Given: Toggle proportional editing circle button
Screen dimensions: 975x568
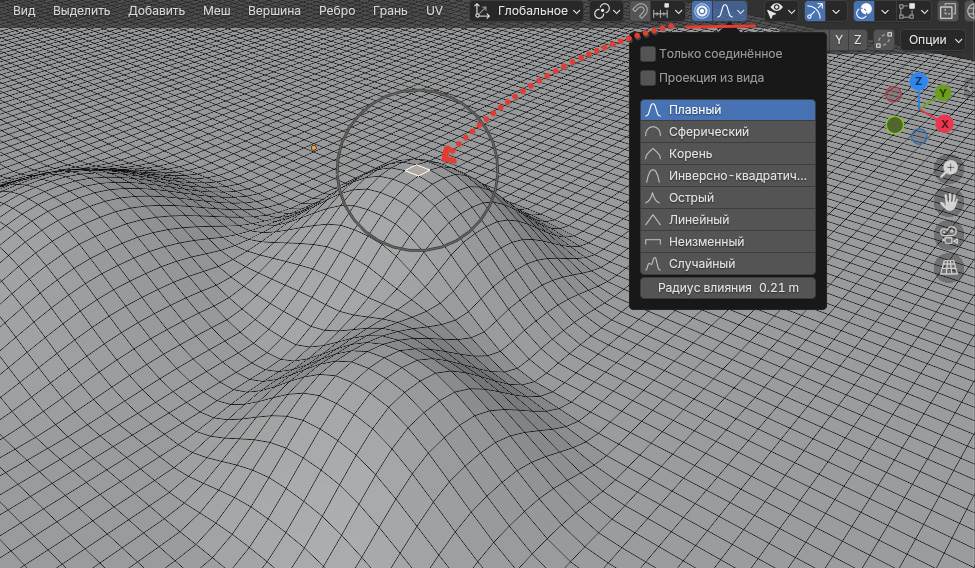Looking at the screenshot, I should [x=702, y=11].
